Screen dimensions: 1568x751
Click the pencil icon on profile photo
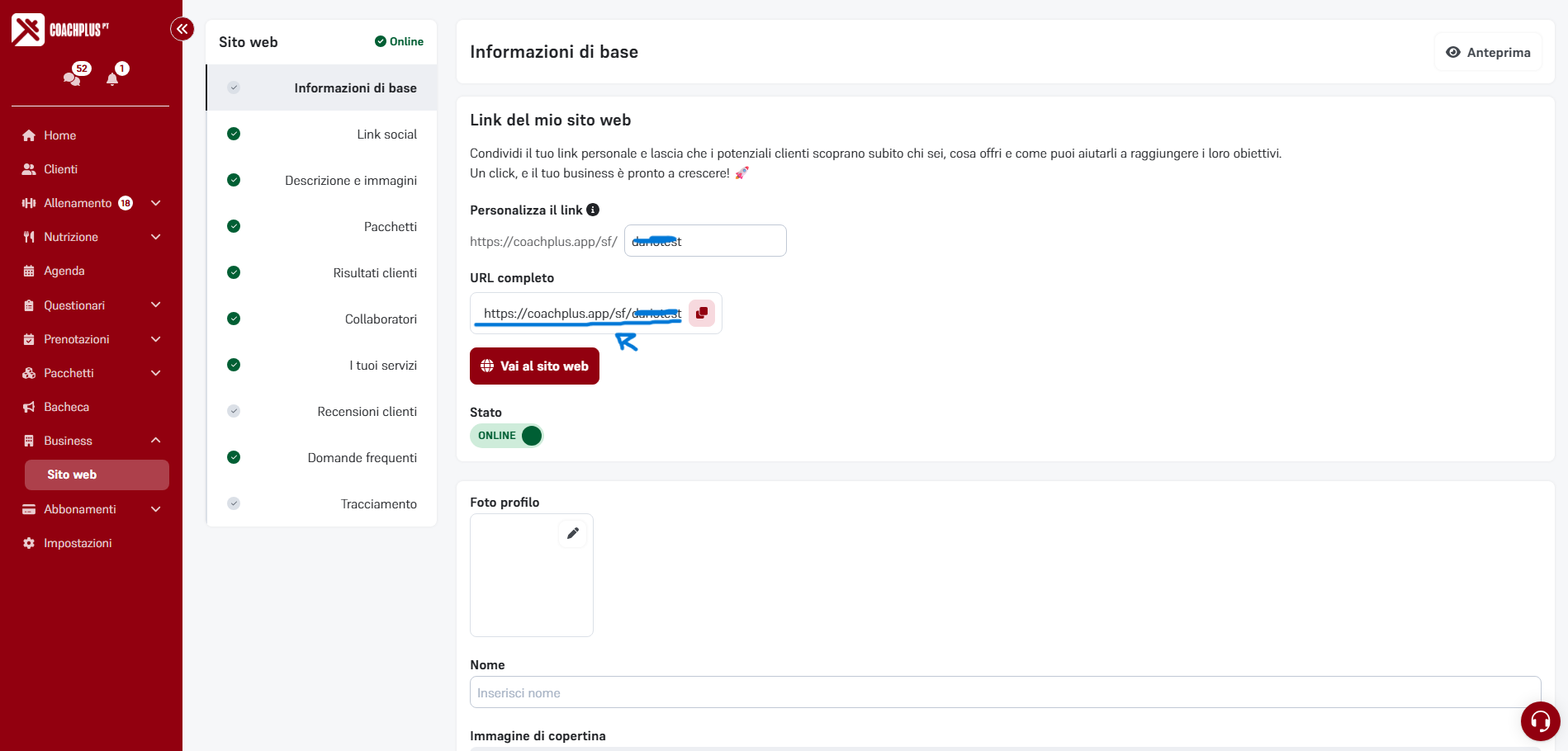point(572,533)
